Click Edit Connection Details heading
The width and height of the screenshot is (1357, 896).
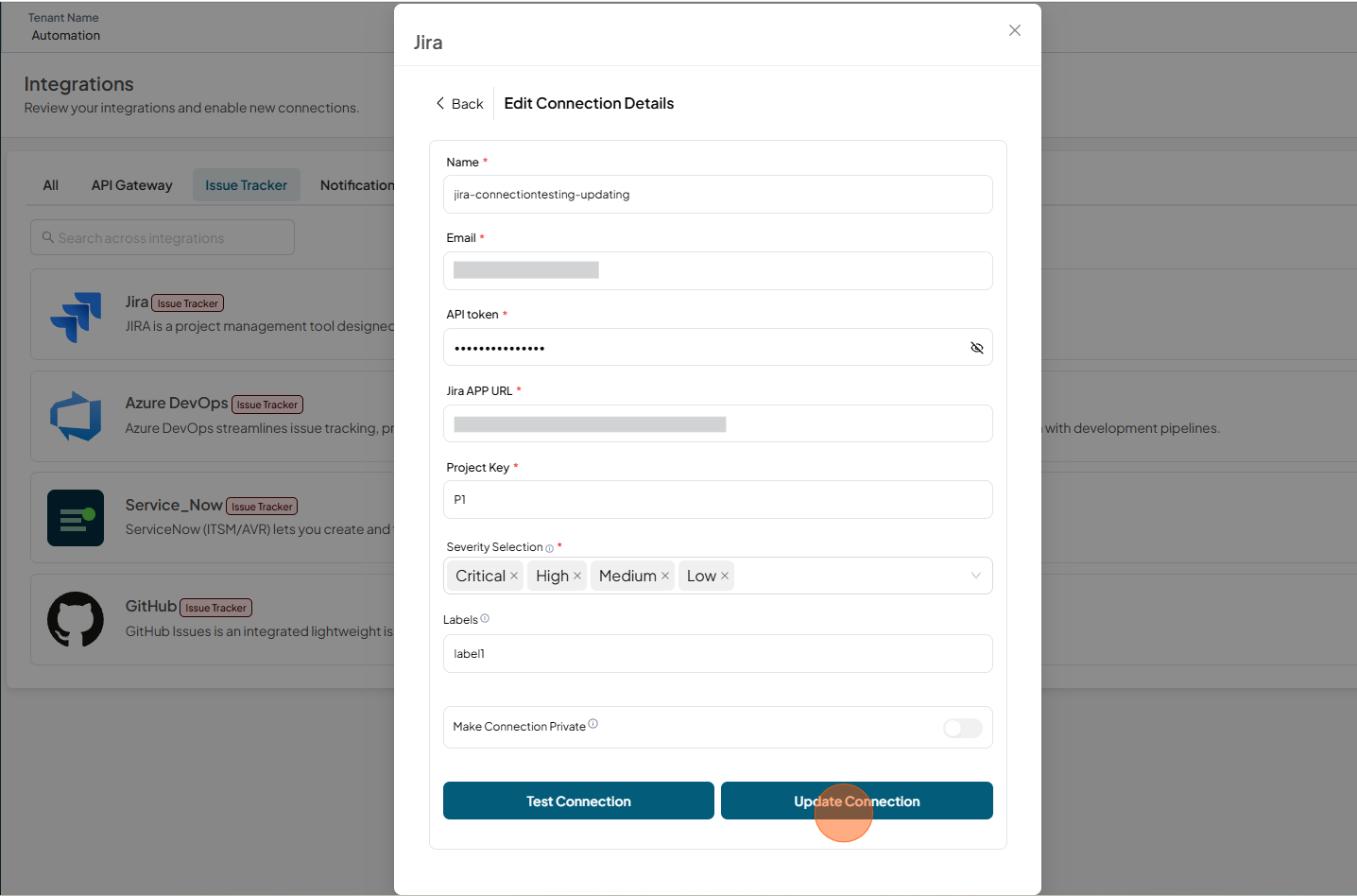click(x=589, y=103)
